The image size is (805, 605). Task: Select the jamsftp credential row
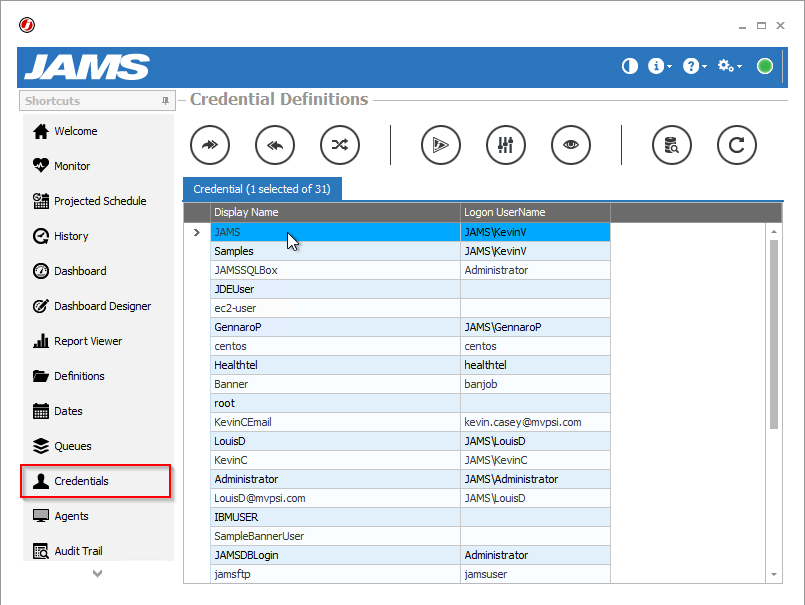pyautogui.click(x=410, y=574)
